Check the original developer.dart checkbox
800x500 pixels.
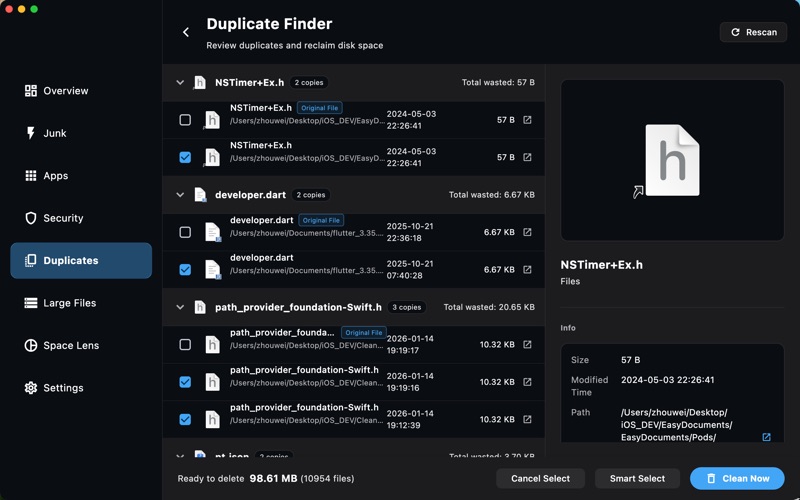(185, 232)
